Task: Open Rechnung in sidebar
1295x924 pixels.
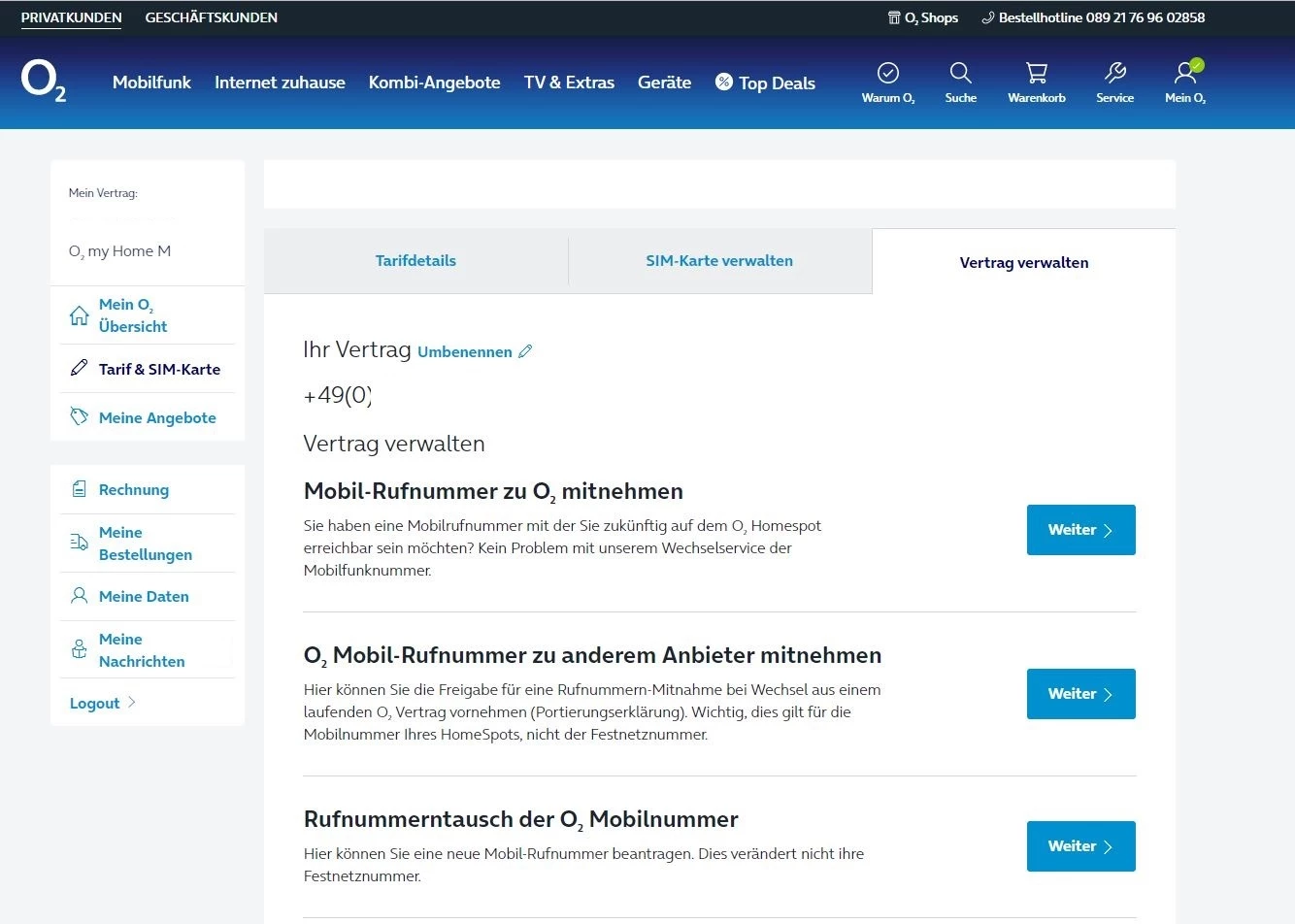Action: click(x=134, y=490)
